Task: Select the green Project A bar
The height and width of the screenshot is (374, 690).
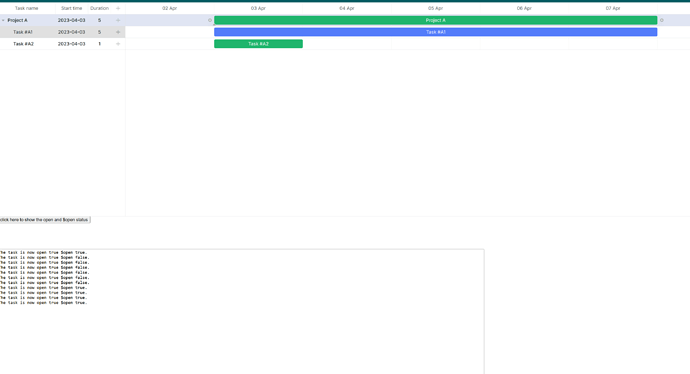Action: point(436,20)
